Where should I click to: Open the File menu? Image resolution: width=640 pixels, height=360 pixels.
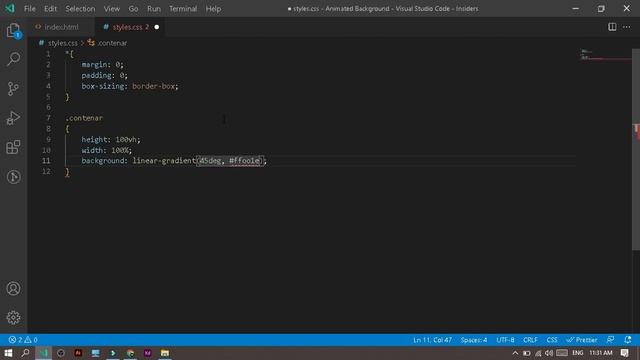(30, 9)
